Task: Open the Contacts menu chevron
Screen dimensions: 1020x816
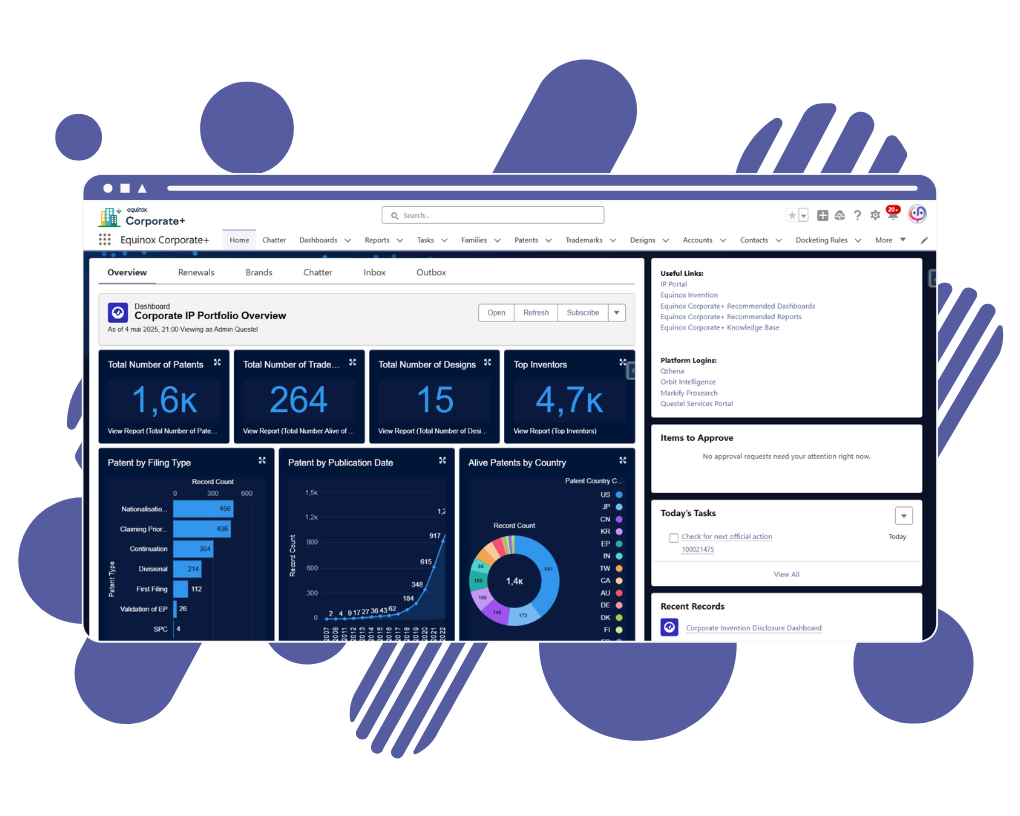Action: pos(779,241)
